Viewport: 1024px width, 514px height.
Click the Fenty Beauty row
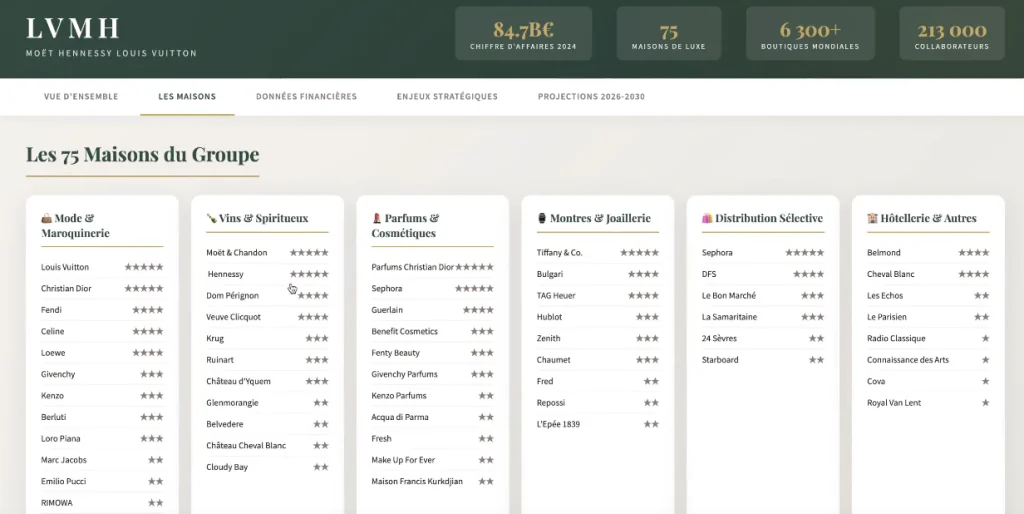[x=432, y=353]
